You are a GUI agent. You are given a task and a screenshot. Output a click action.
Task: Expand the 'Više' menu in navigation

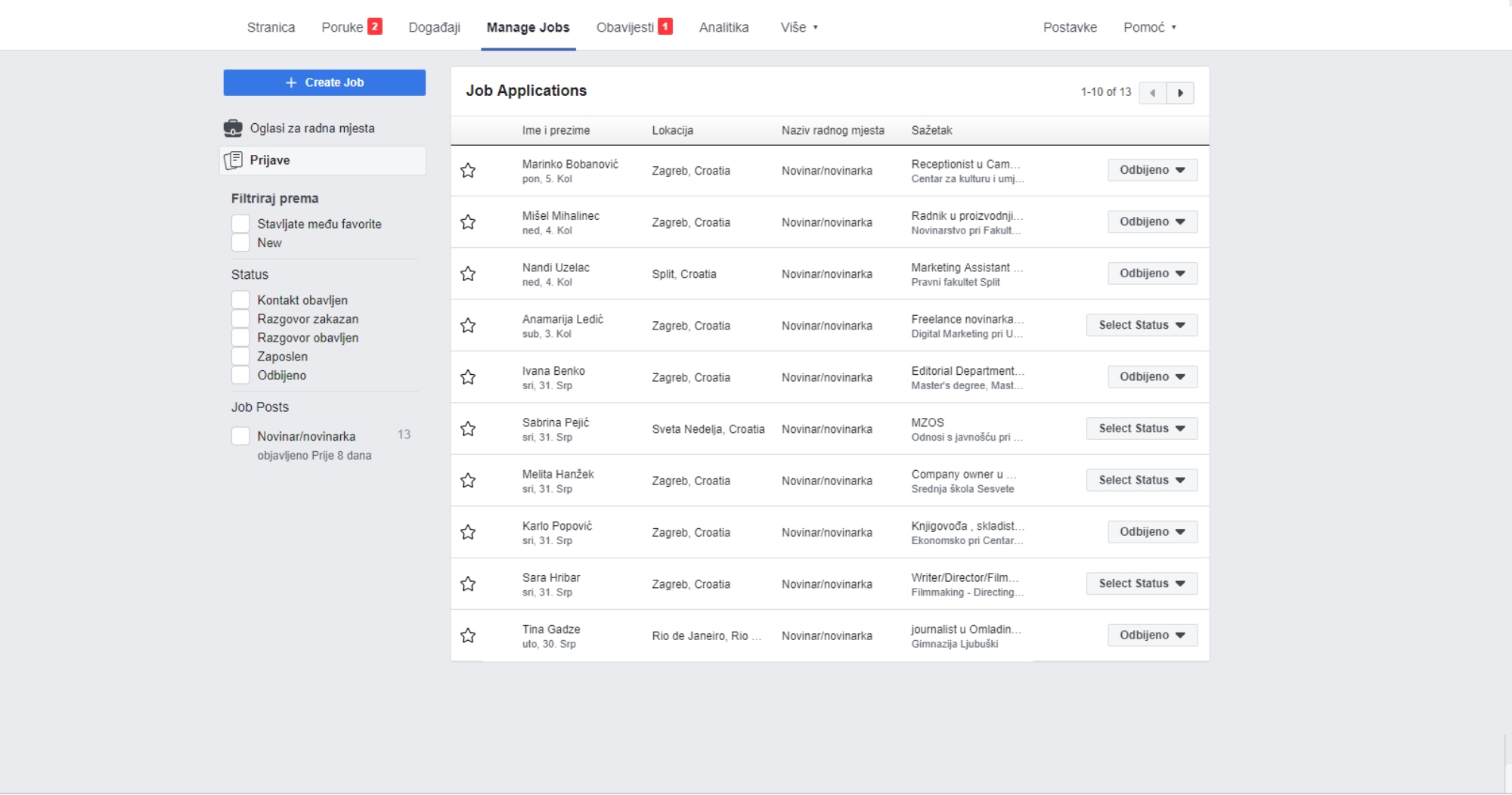click(799, 27)
